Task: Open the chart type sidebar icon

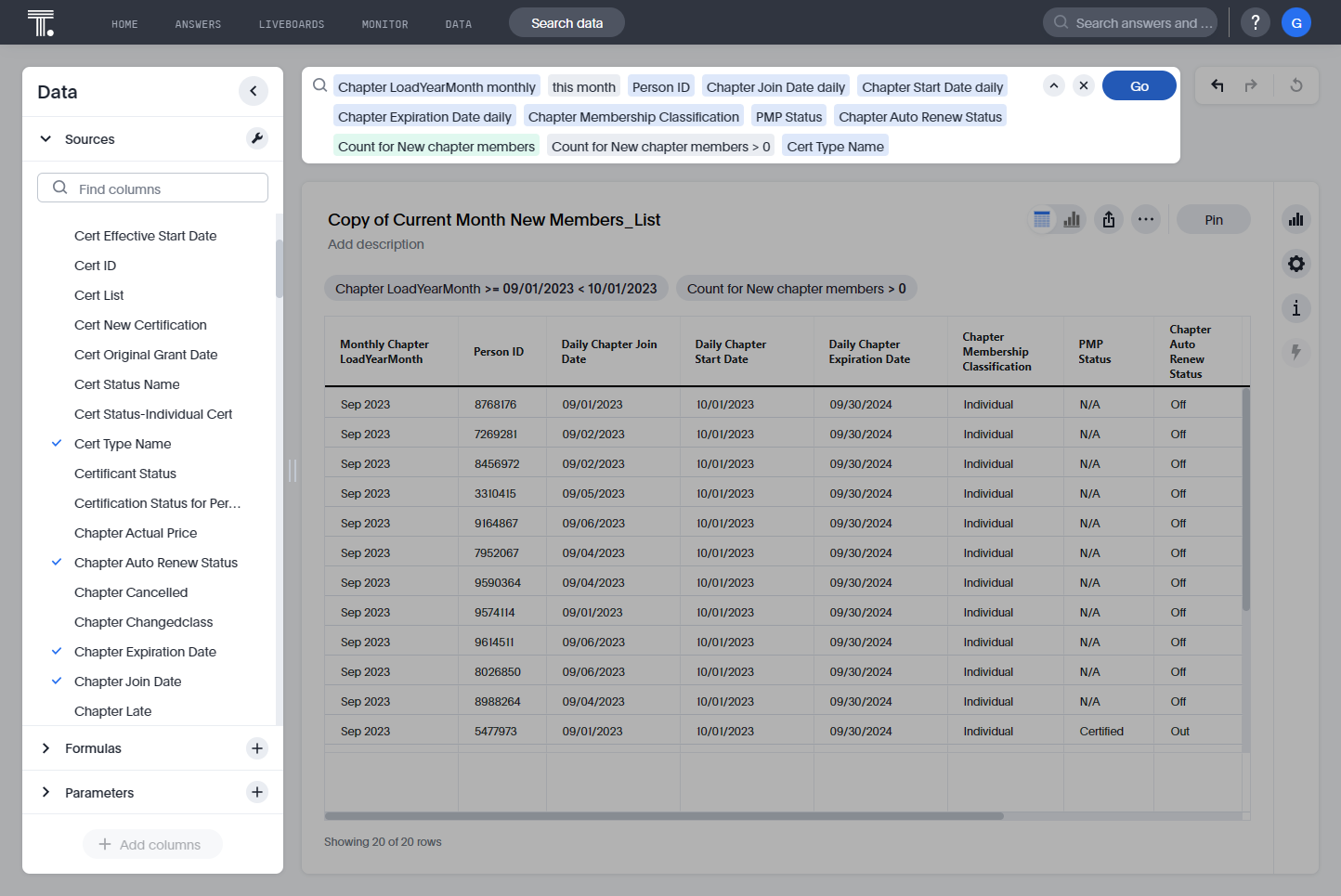Action: pyautogui.click(x=1296, y=219)
